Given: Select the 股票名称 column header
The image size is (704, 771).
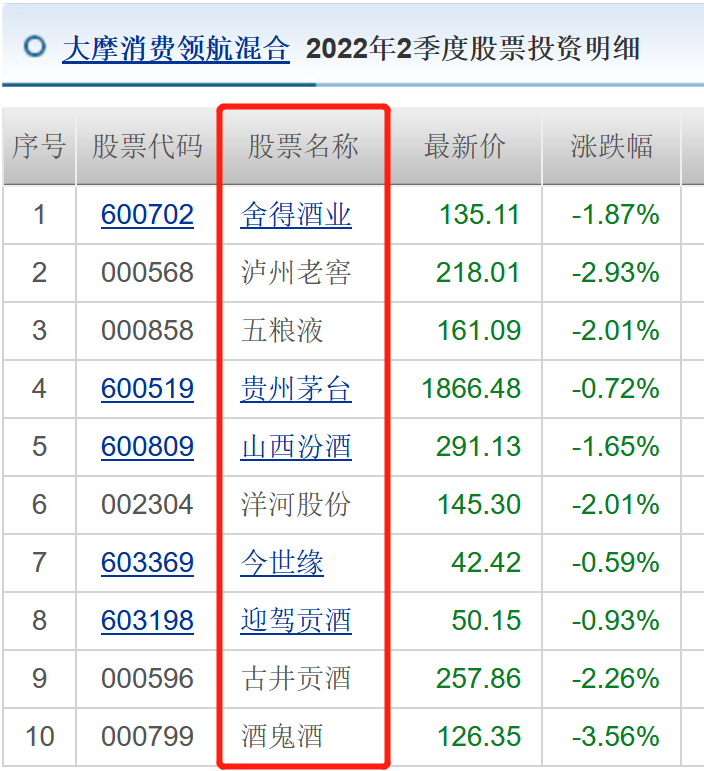Looking at the screenshot, I should (x=303, y=146).
